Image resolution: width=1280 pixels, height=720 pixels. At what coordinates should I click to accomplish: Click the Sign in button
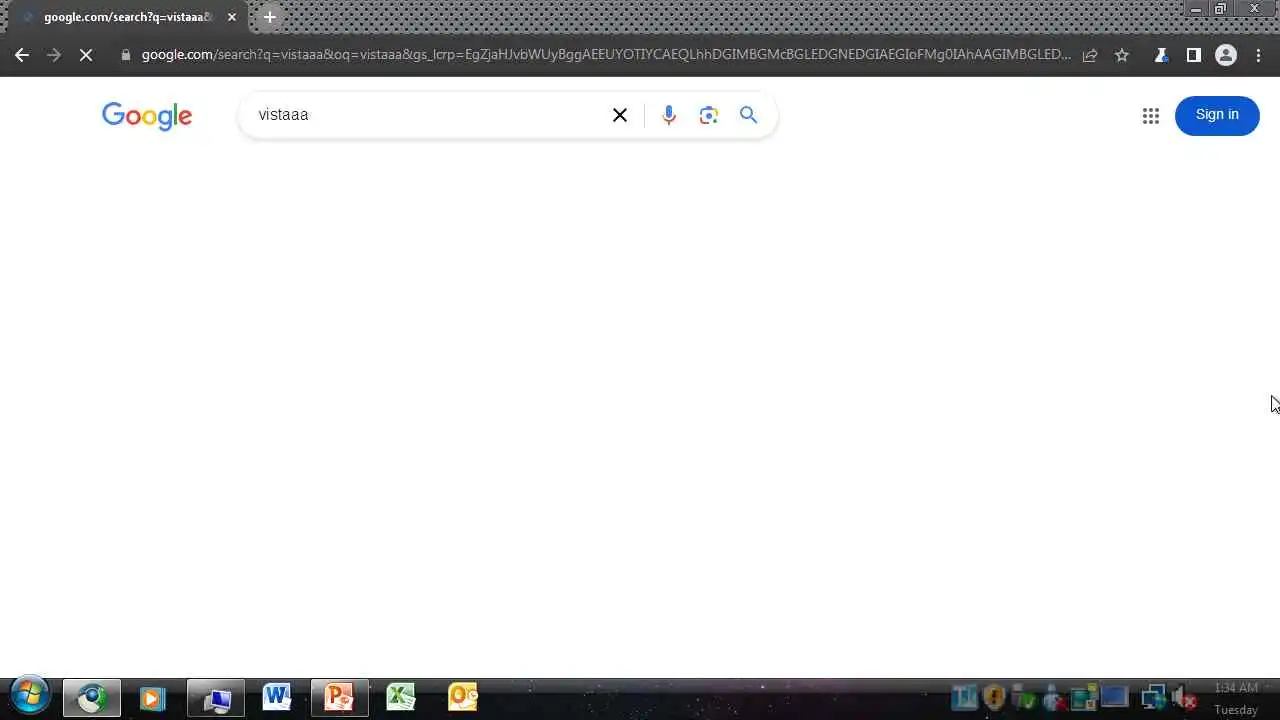tap(1217, 115)
